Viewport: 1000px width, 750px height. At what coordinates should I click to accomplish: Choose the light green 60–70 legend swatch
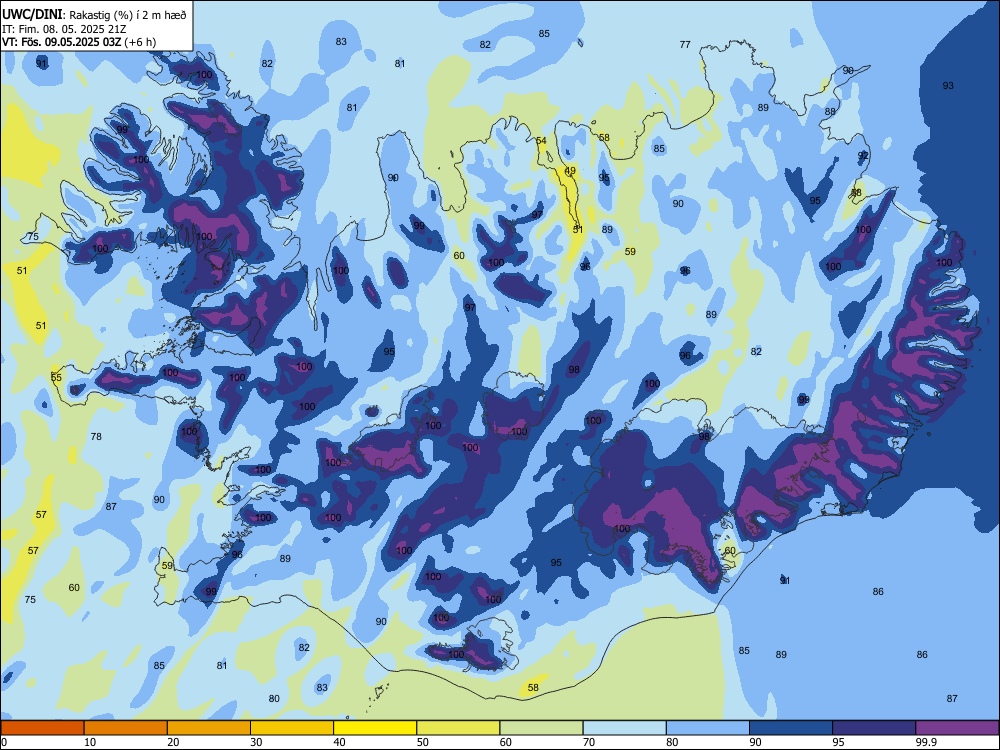(541, 728)
